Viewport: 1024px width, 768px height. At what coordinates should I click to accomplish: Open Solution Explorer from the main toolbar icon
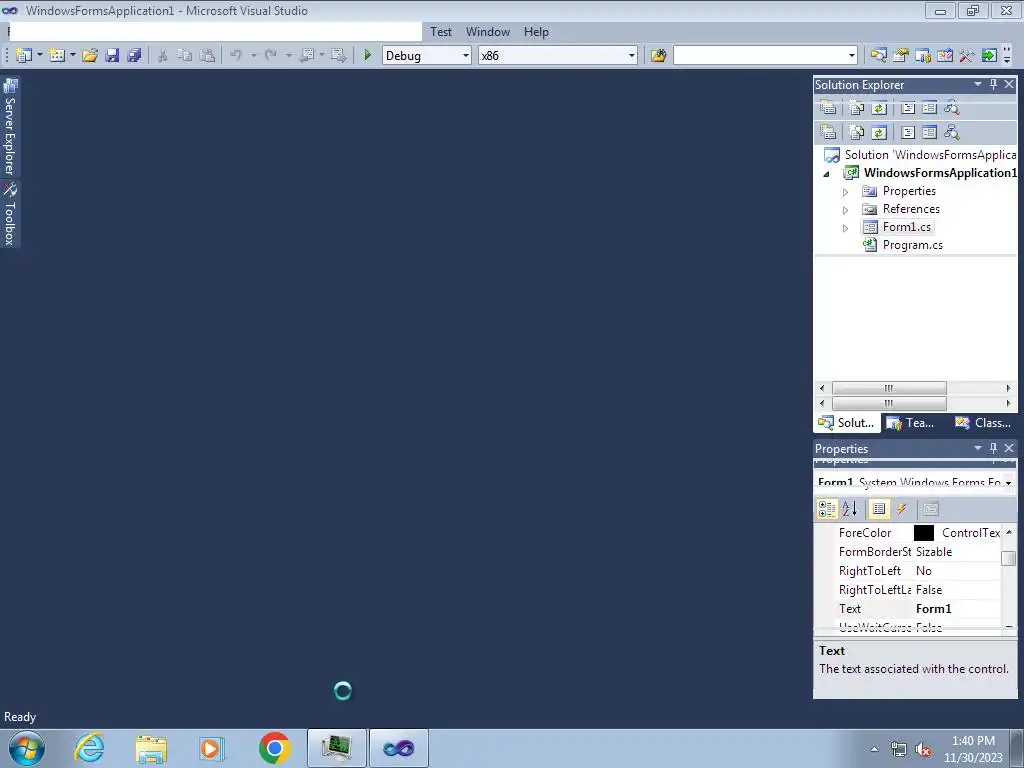(878, 56)
